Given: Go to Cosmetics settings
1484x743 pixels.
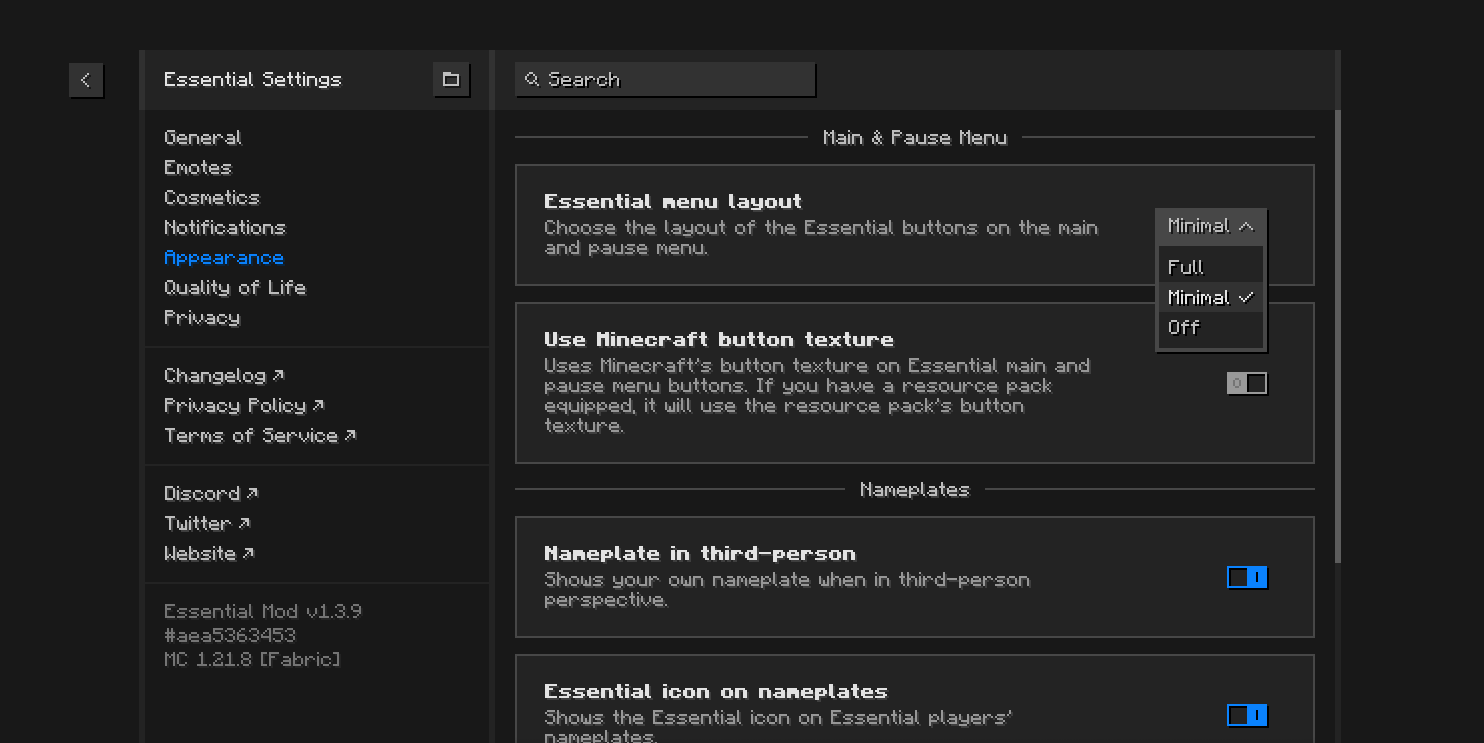Looking at the screenshot, I should tap(212, 198).
